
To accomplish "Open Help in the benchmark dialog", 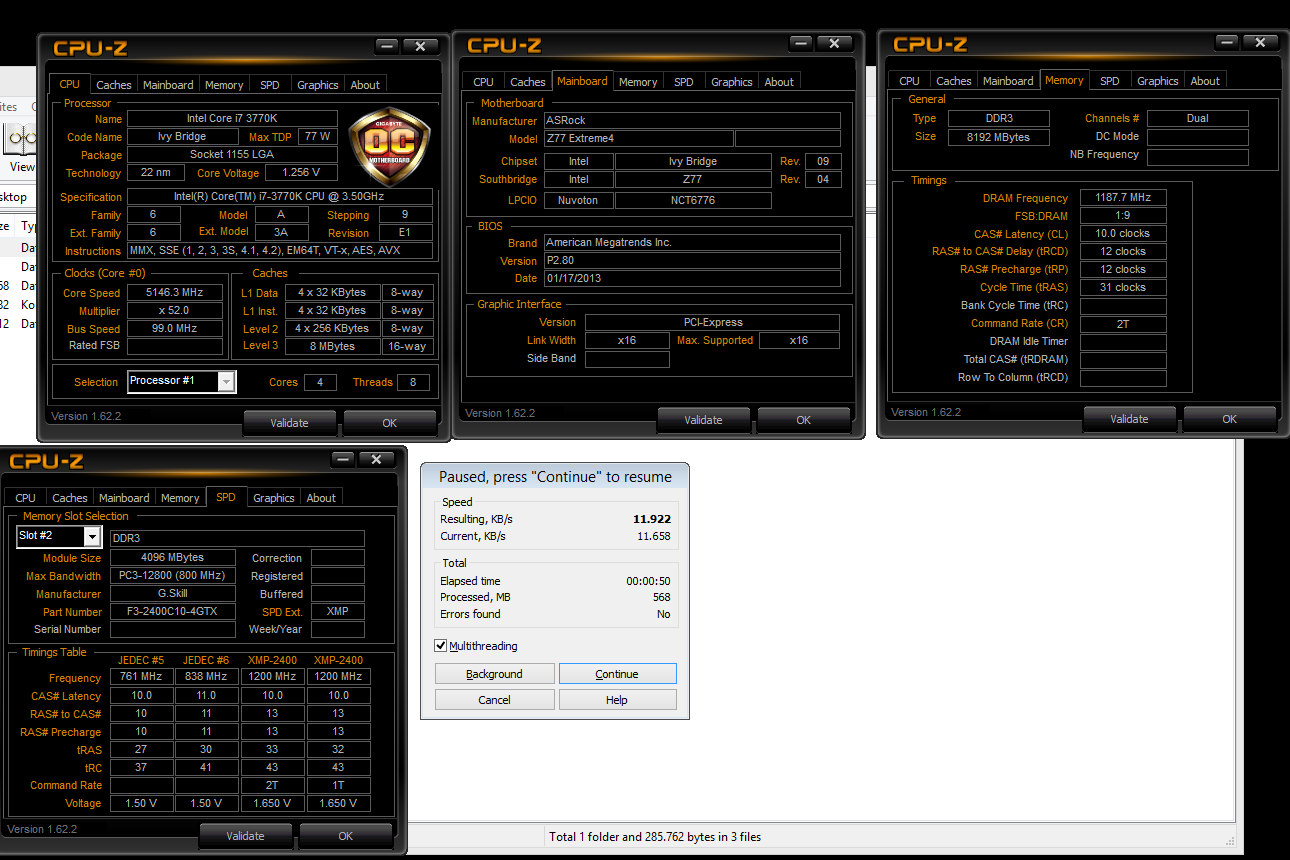I will 617,700.
